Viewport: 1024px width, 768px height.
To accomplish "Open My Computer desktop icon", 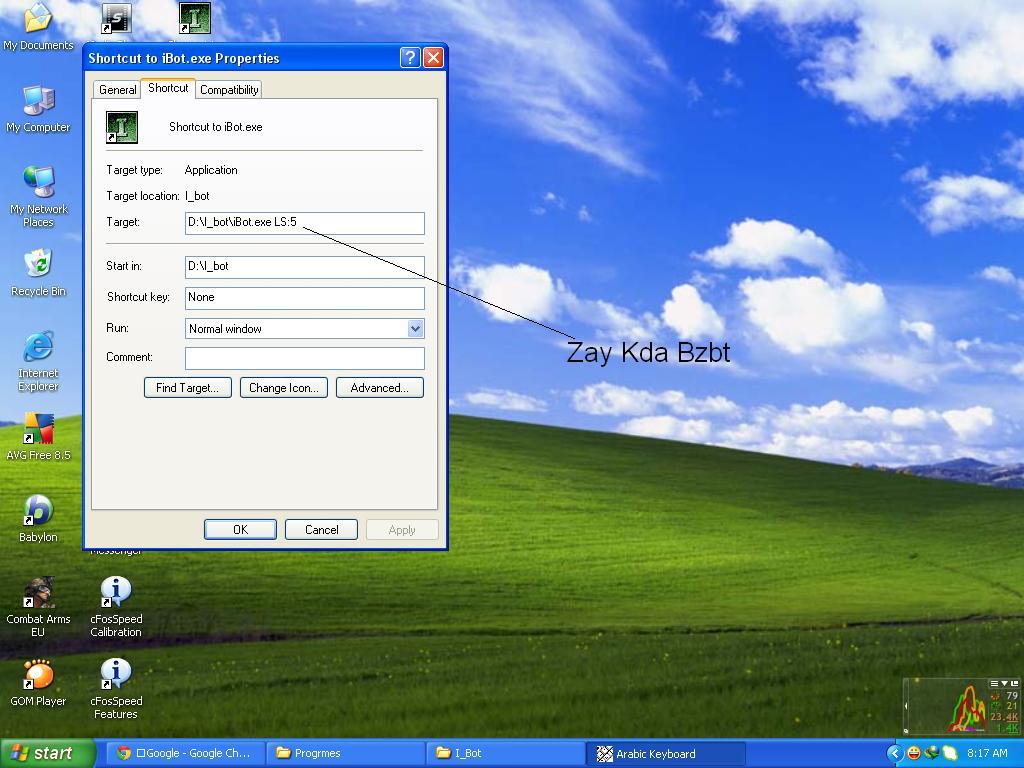I will 38,110.
